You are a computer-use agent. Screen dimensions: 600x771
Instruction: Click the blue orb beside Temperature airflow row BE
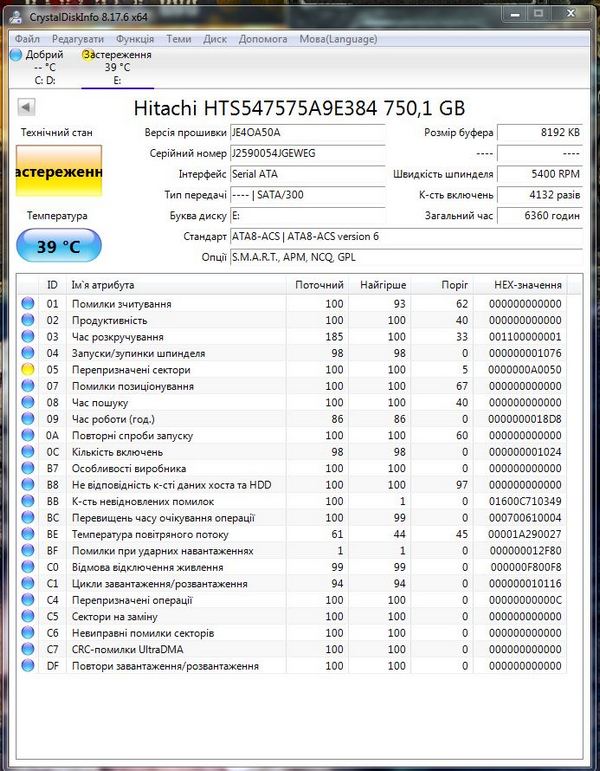click(x=28, y=535)
